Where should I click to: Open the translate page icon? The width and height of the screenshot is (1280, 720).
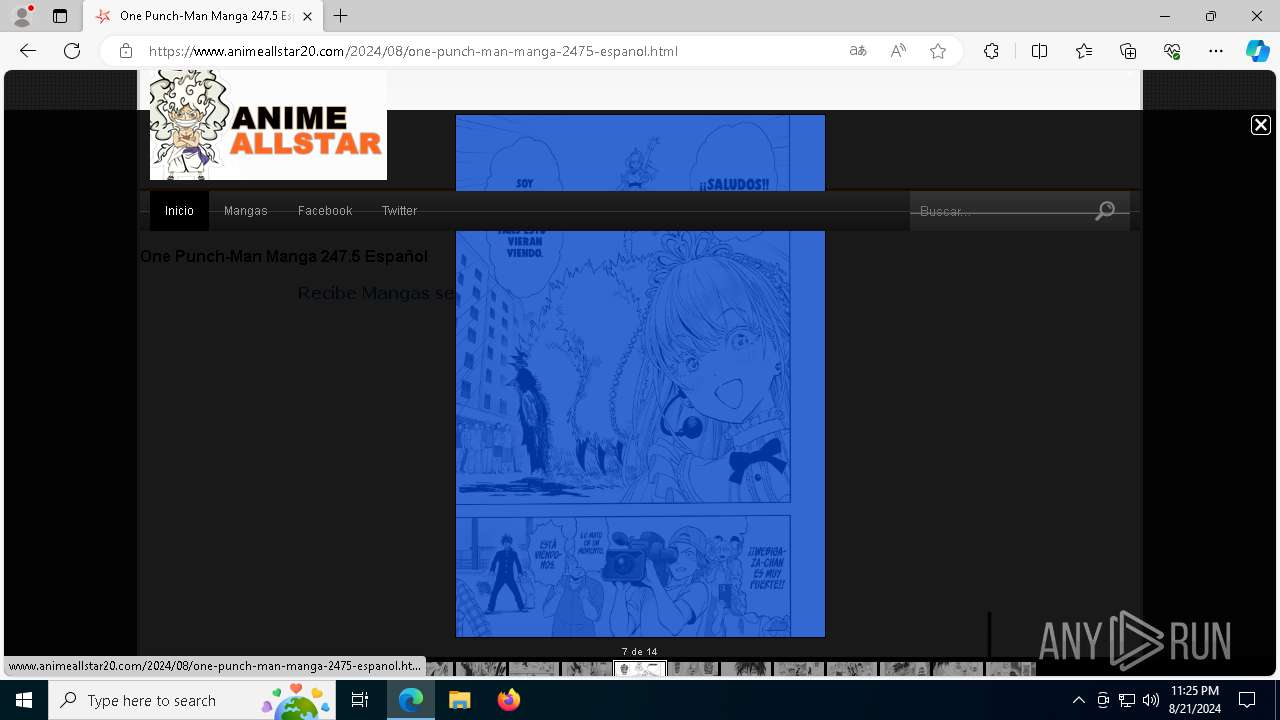click(858, 51)
